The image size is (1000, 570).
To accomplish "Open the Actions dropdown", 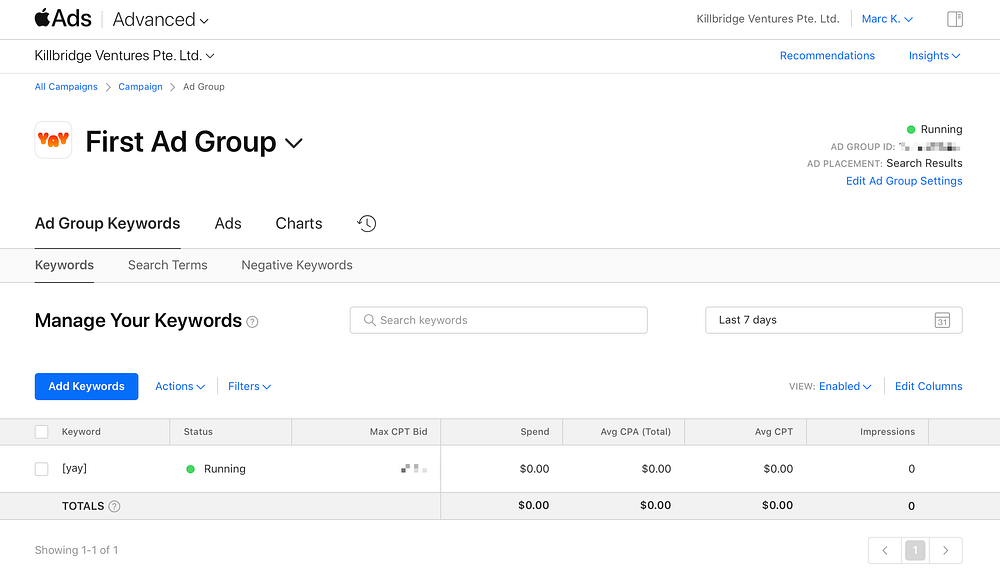I will pos(179,386).
